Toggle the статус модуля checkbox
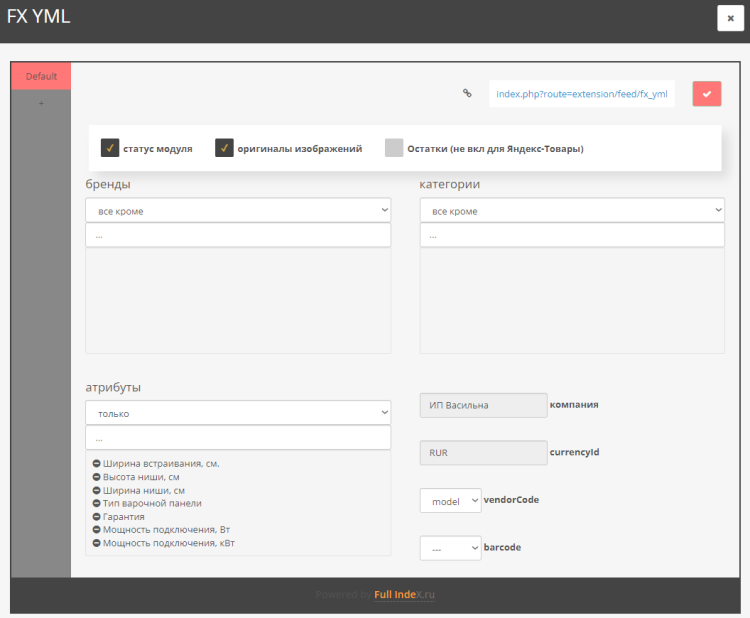The image size is (750, 618). click(110, 148)
